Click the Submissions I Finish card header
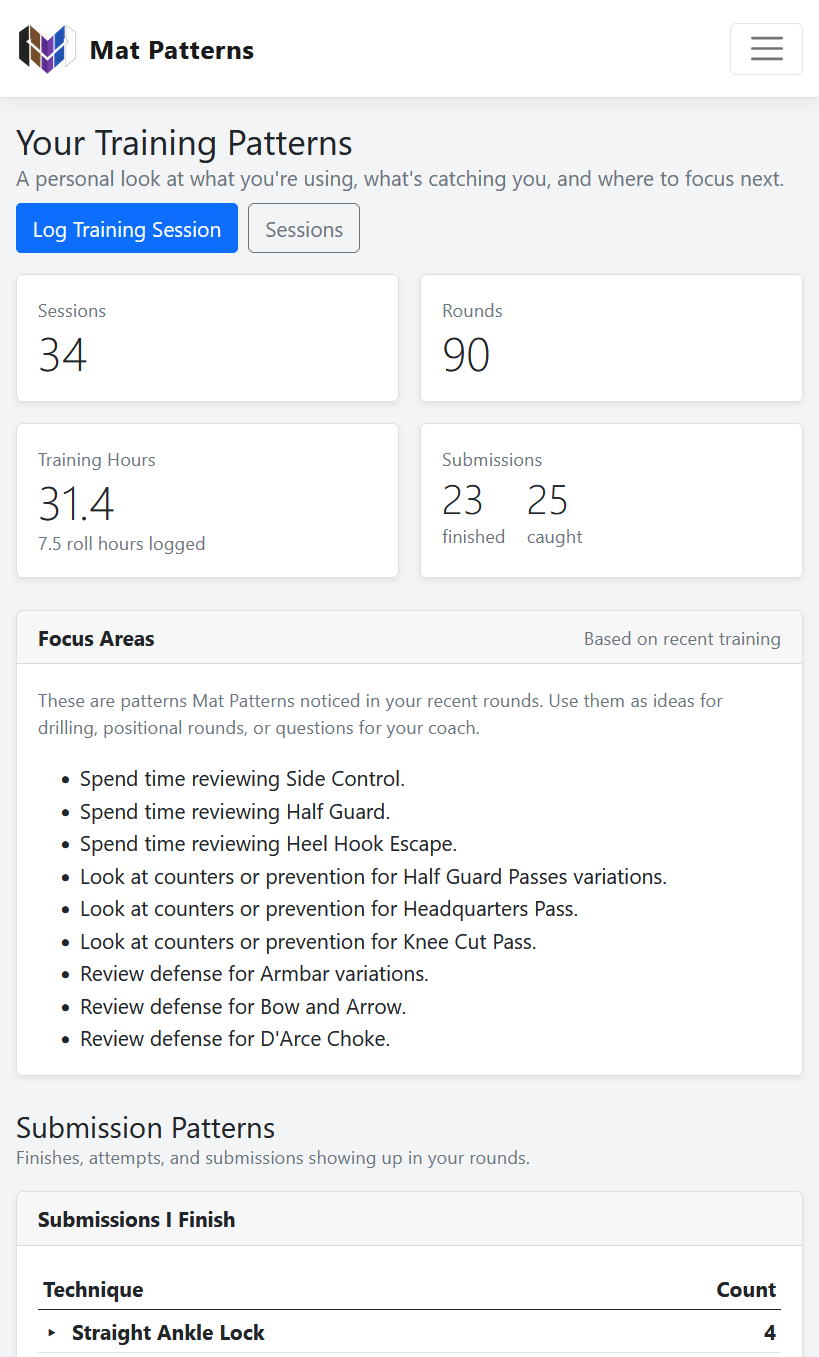The height and width of the screenshot is (1357, 819). (409, 1219)
